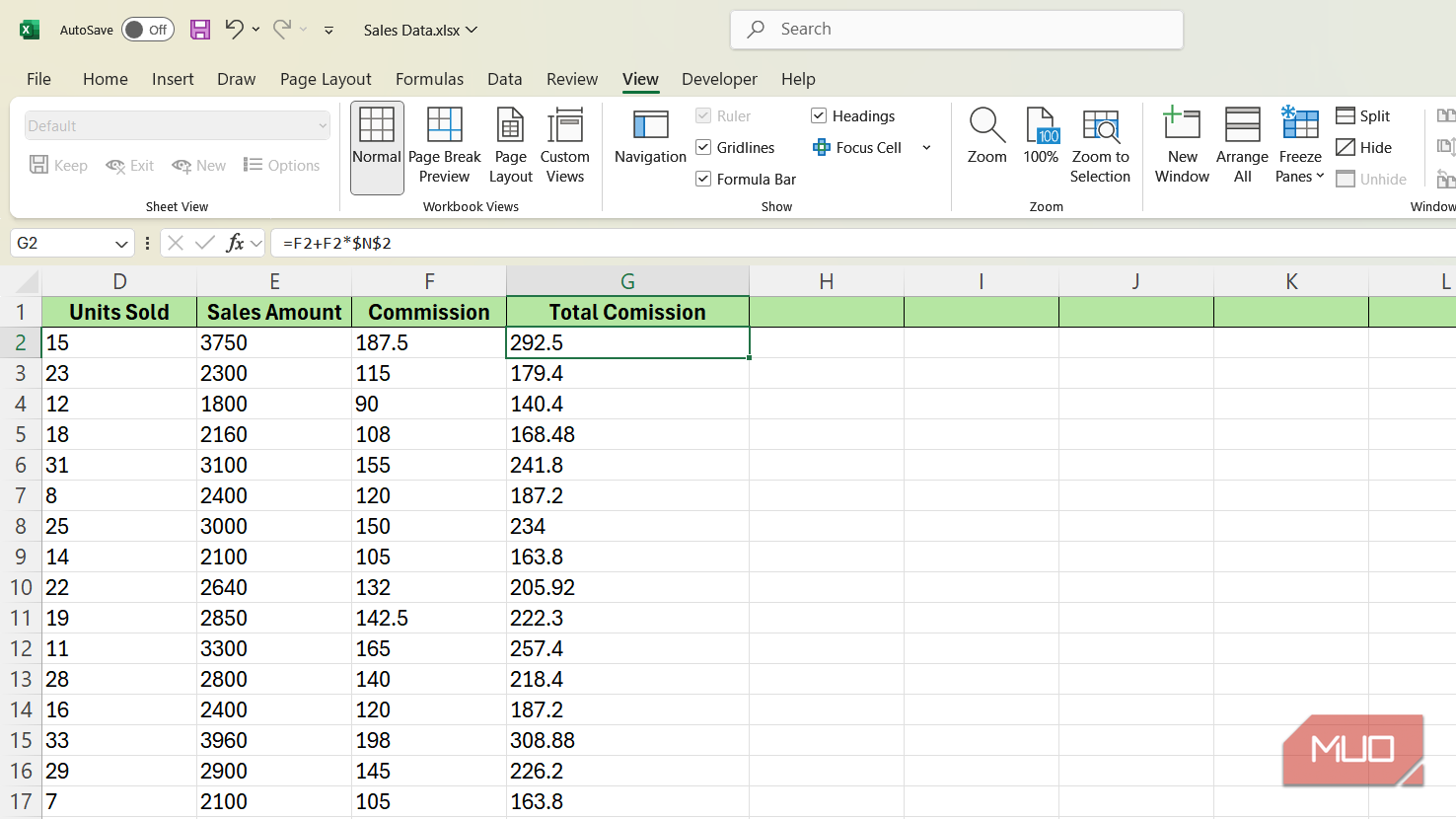The height and width of the screenshot is (819, 1456).
Task: Uncheck the Formula Bar checkbox
Action: point(703,180)
